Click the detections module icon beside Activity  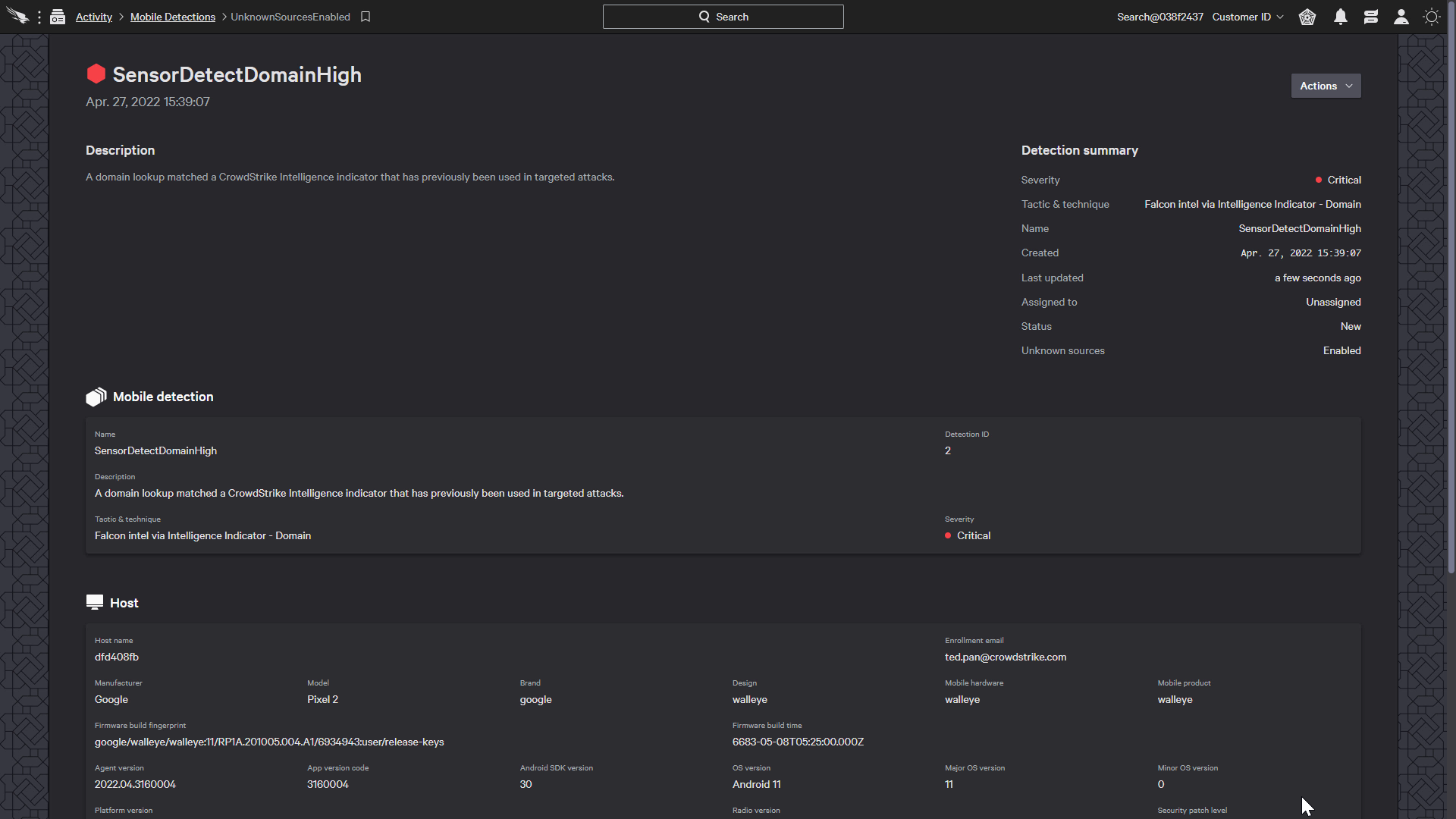coord(58,17)
